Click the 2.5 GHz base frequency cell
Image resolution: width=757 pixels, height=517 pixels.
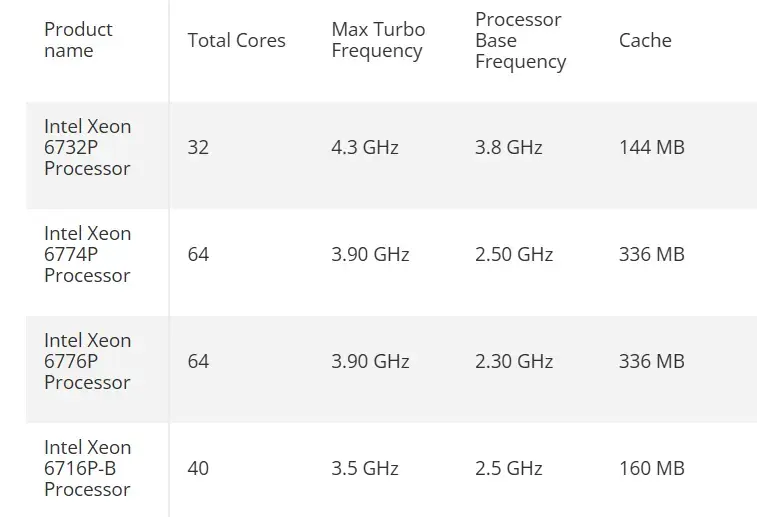click(x=508, y=468)
